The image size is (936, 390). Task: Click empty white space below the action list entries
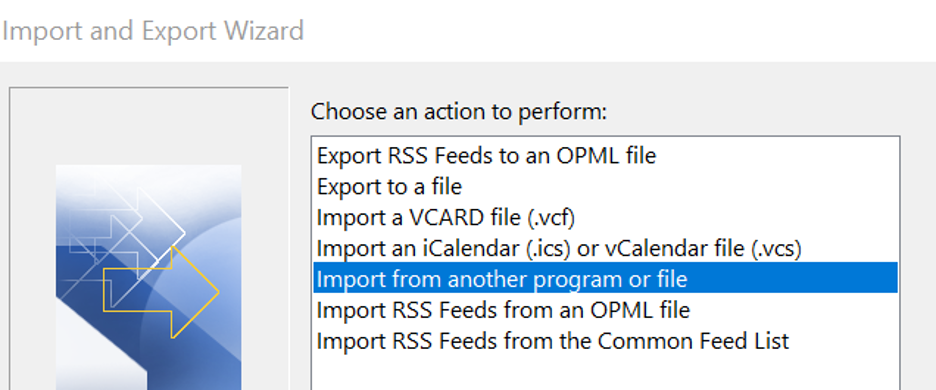pos(605,373)
